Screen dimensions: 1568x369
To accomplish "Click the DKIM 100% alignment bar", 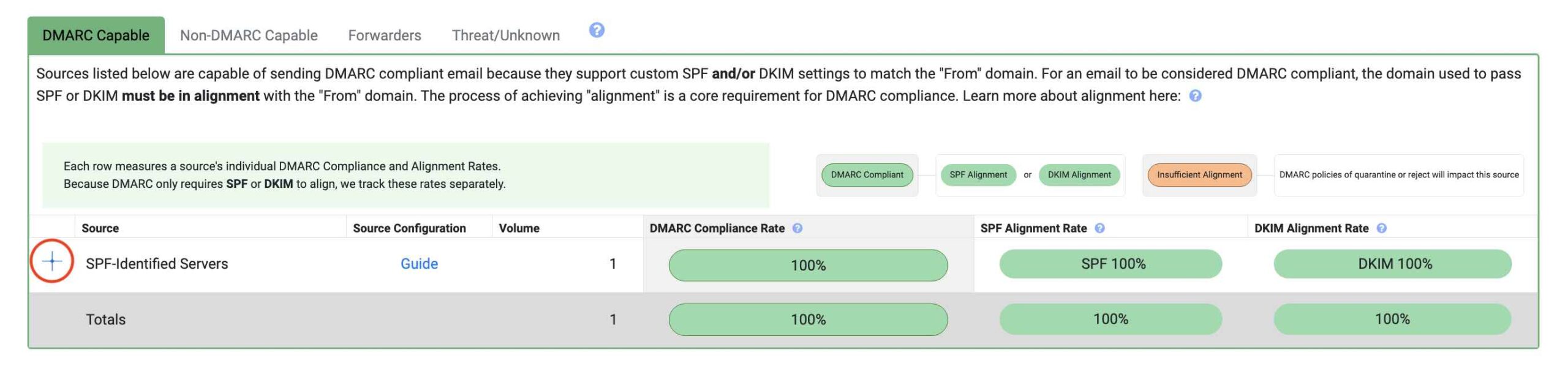I will pyautogui.click(x=1392, y=264).
